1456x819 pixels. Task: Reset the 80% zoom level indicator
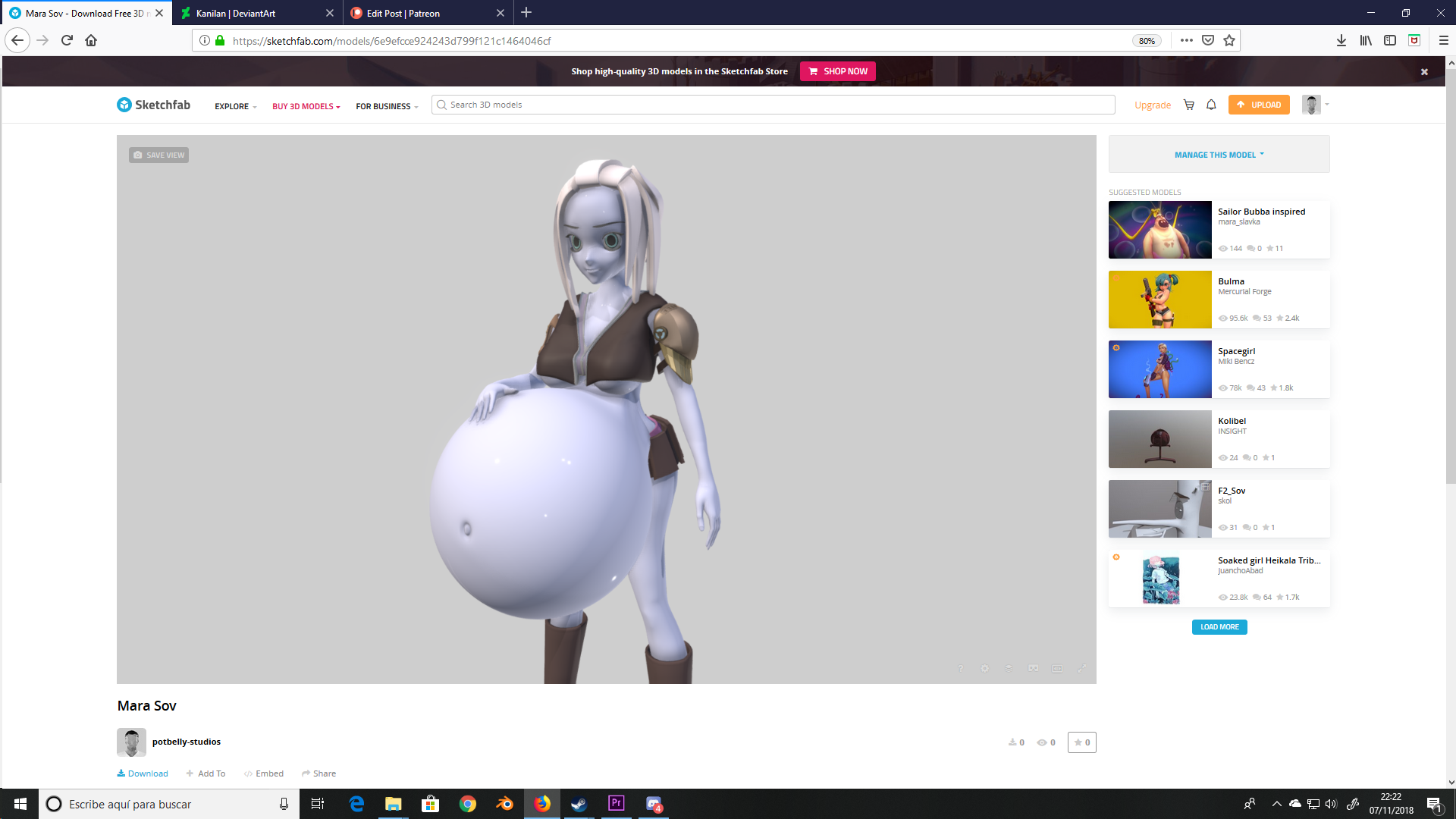click(1147, 41)
